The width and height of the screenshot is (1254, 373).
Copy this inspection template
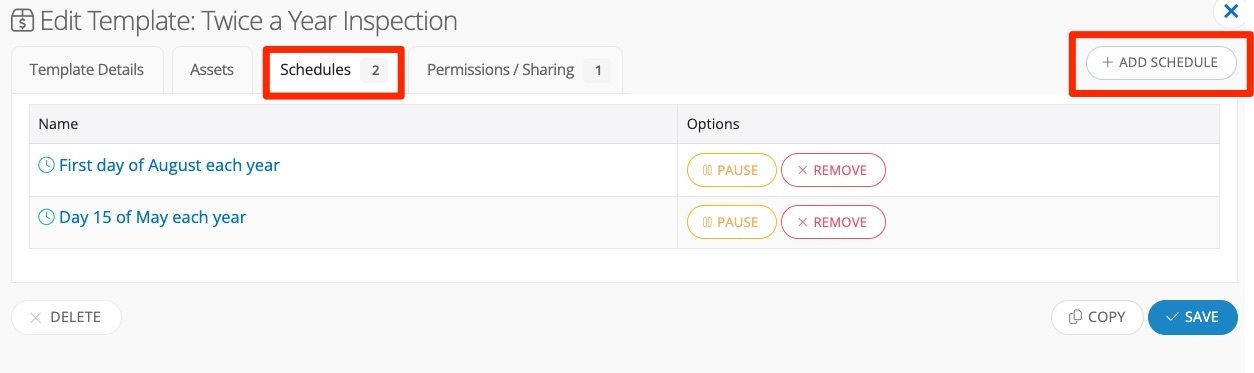click(x=1097, y=317)
